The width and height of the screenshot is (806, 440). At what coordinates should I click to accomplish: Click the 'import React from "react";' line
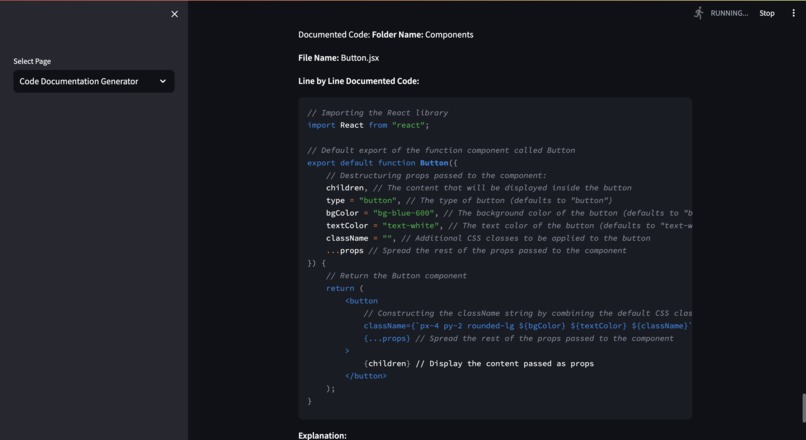click(368, 125)
